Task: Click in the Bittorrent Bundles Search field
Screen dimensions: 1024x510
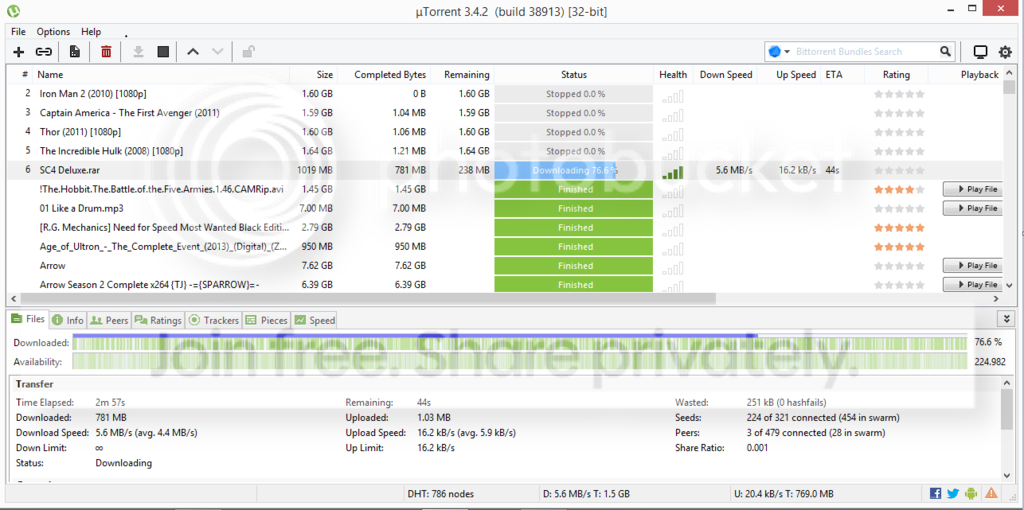Action: (x=865, y=52)
